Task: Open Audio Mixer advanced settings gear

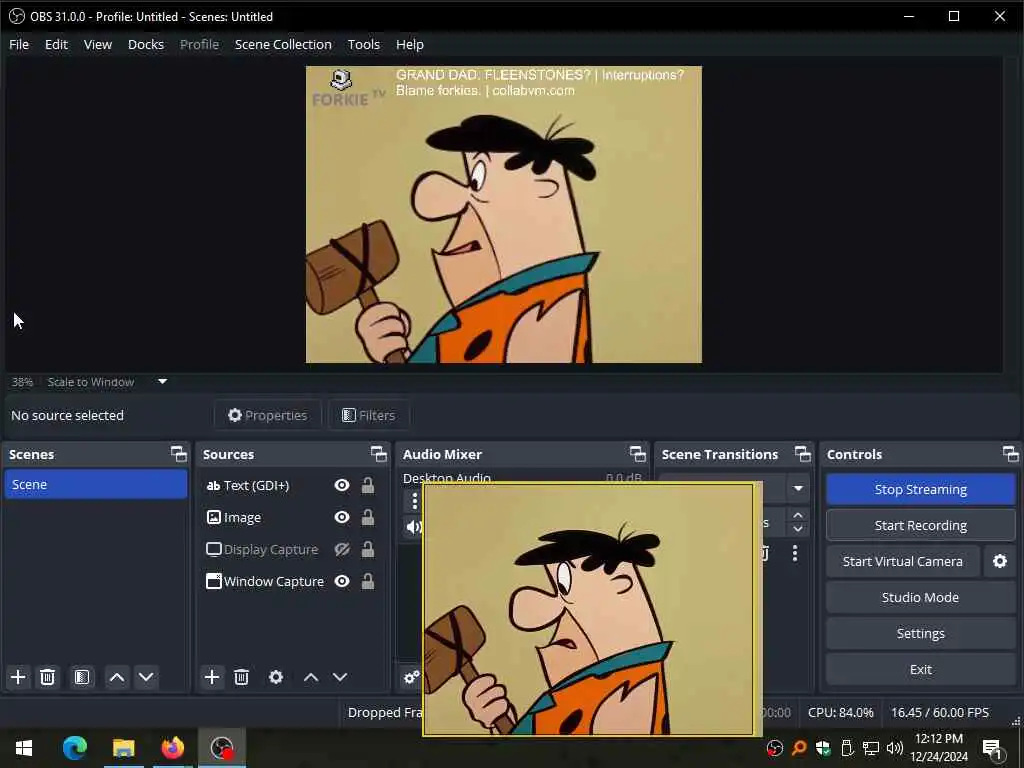Action: tap(411, 677)
